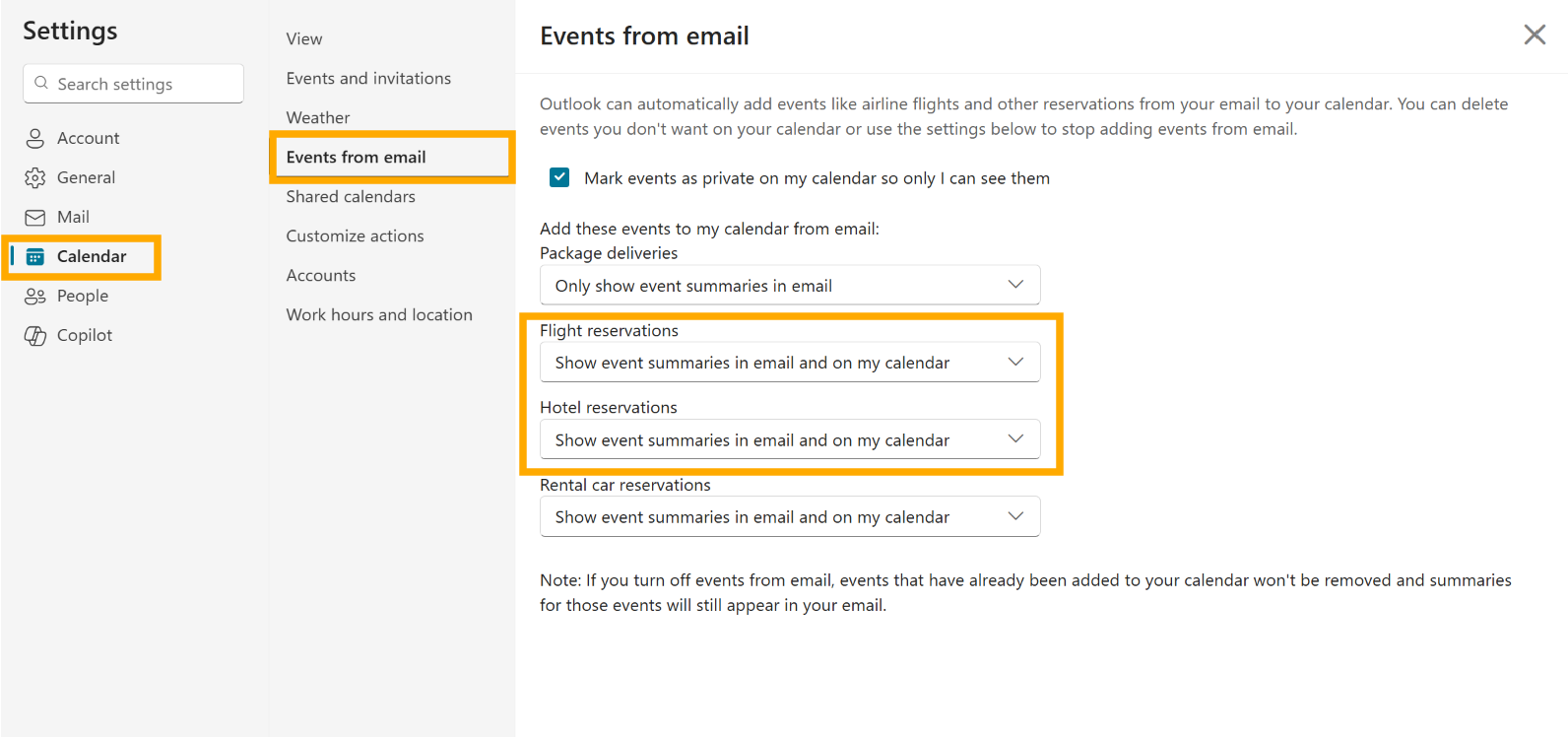Click the search magnifier icon

click(41, 84)
